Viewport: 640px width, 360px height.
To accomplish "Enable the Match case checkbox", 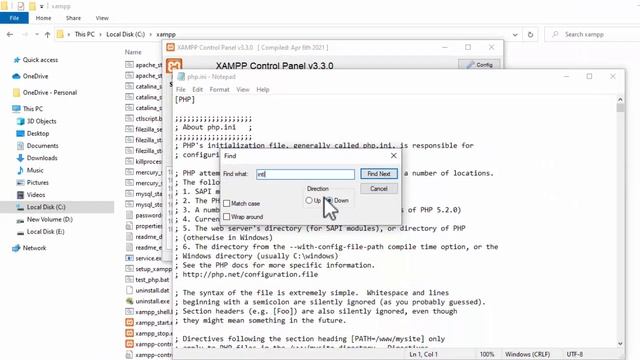I will [x=227, y=203].
